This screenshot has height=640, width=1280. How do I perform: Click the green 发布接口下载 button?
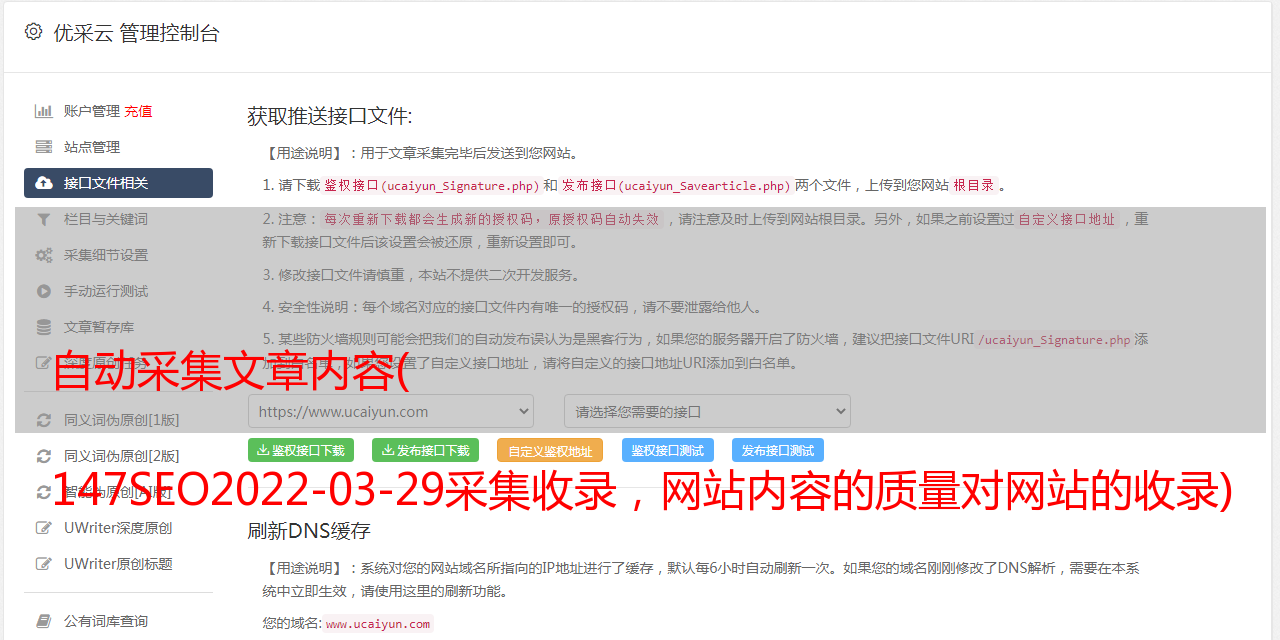click(x=425, y=450)
